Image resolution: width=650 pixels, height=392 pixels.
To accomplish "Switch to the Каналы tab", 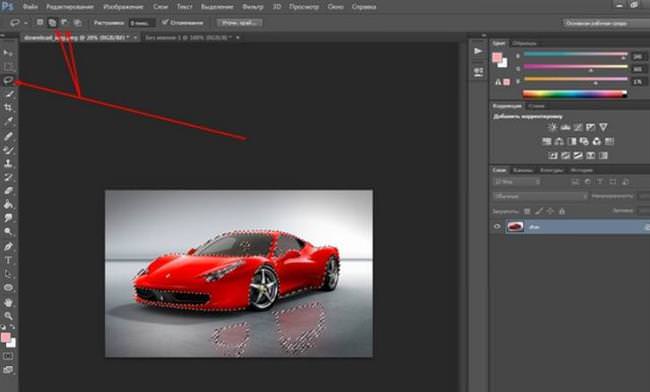I will click(x=523, y=170).
